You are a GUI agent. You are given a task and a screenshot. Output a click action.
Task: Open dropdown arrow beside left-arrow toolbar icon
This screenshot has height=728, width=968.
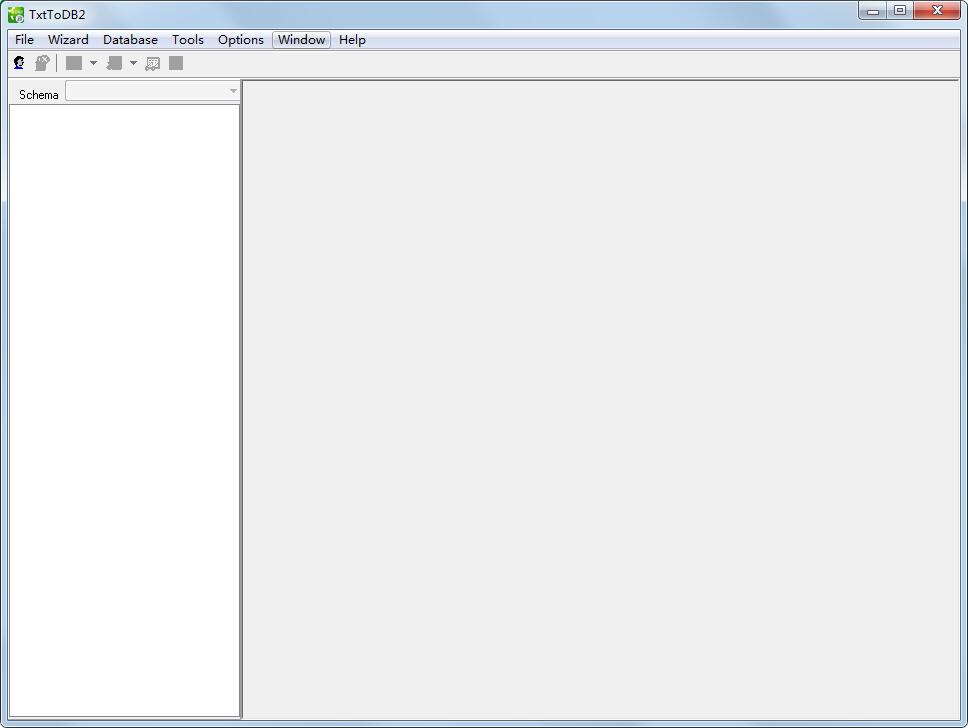click(133, 63)
